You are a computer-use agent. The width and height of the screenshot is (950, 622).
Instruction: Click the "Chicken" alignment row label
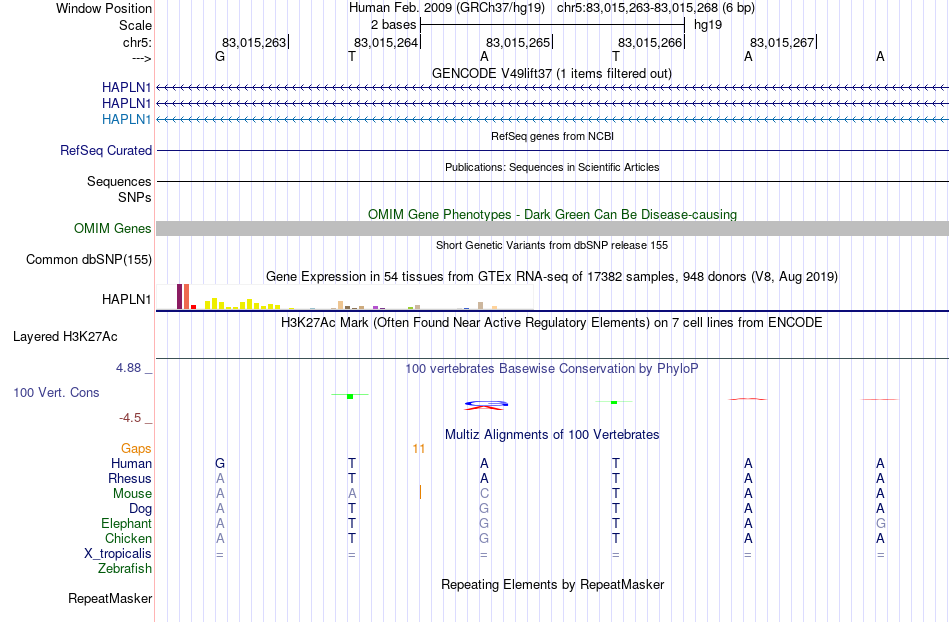[128, 538]
